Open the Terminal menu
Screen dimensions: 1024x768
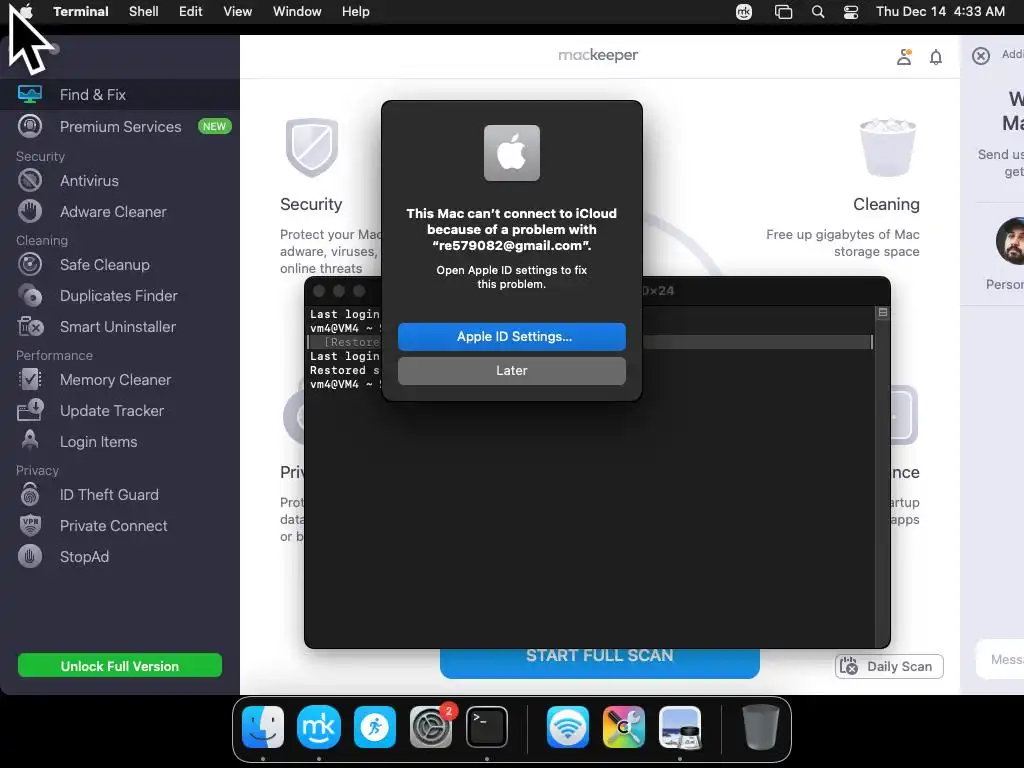point(81,12)
